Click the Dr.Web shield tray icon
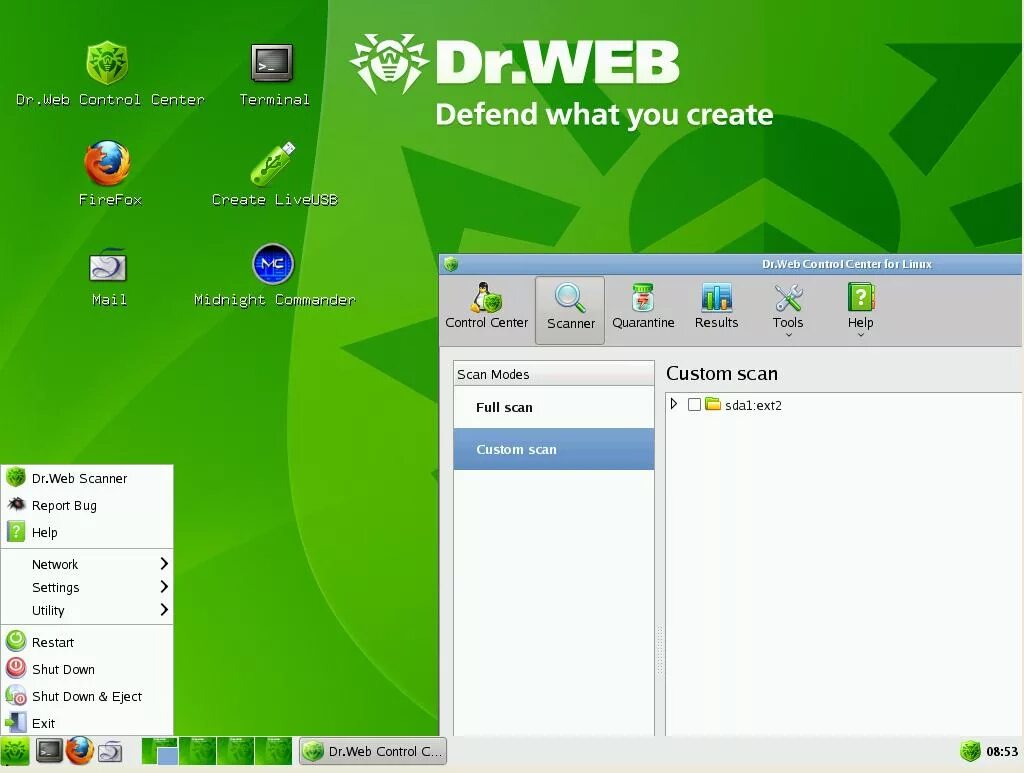This screenshot has width=1024, height=773. [970, 751]
